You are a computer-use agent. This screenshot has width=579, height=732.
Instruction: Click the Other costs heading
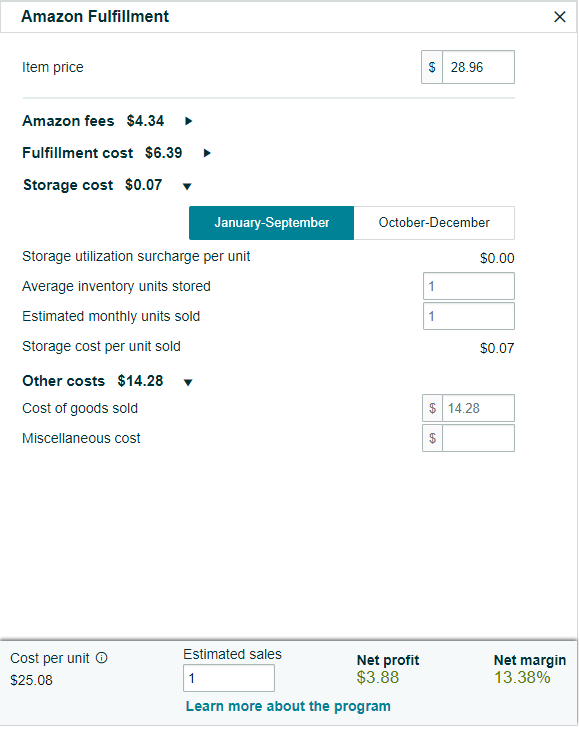64,381
